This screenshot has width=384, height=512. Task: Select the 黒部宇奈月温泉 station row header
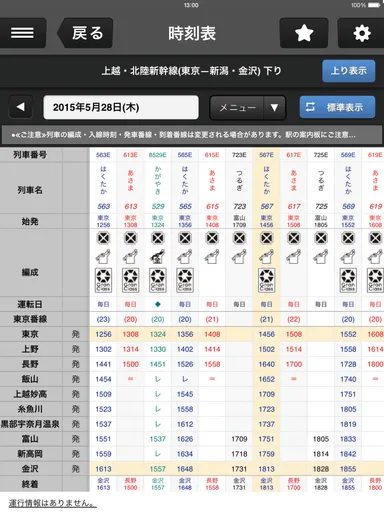(30, 424)
